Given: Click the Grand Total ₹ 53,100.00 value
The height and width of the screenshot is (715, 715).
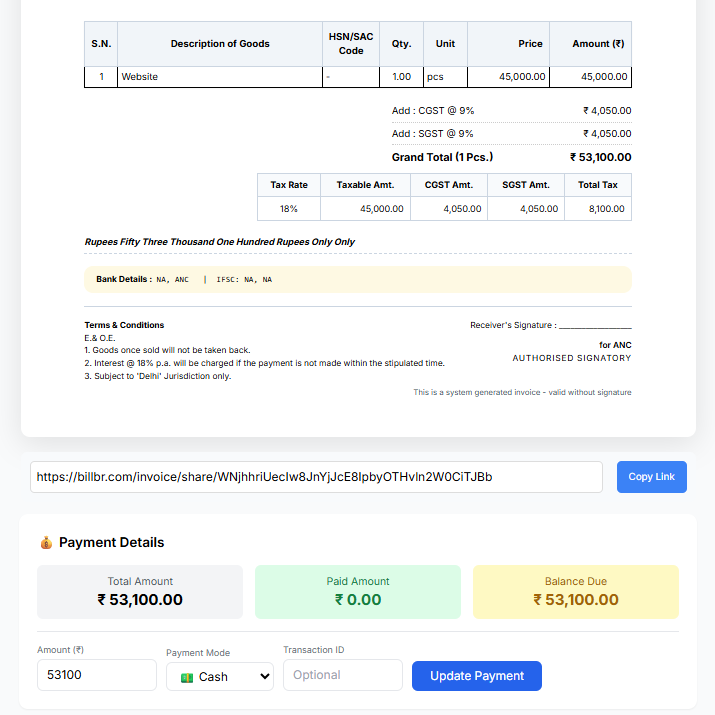Looking at the screenshot, I should tap(600, 157).
